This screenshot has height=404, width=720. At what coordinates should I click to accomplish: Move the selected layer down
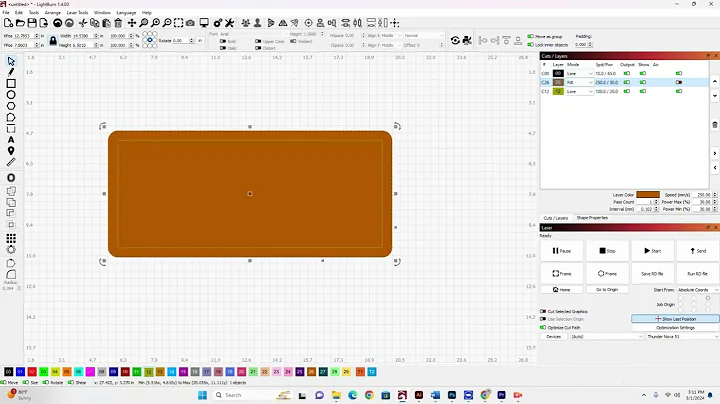pos(715,96)
